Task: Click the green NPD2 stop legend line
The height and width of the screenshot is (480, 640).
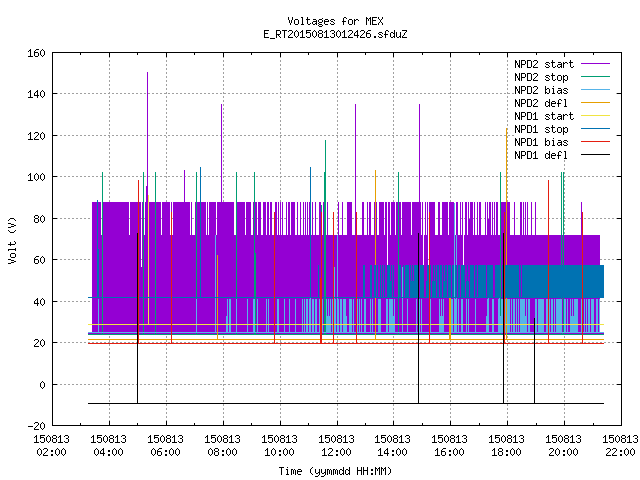Action: pyautogui.click(x=595, y=76)
